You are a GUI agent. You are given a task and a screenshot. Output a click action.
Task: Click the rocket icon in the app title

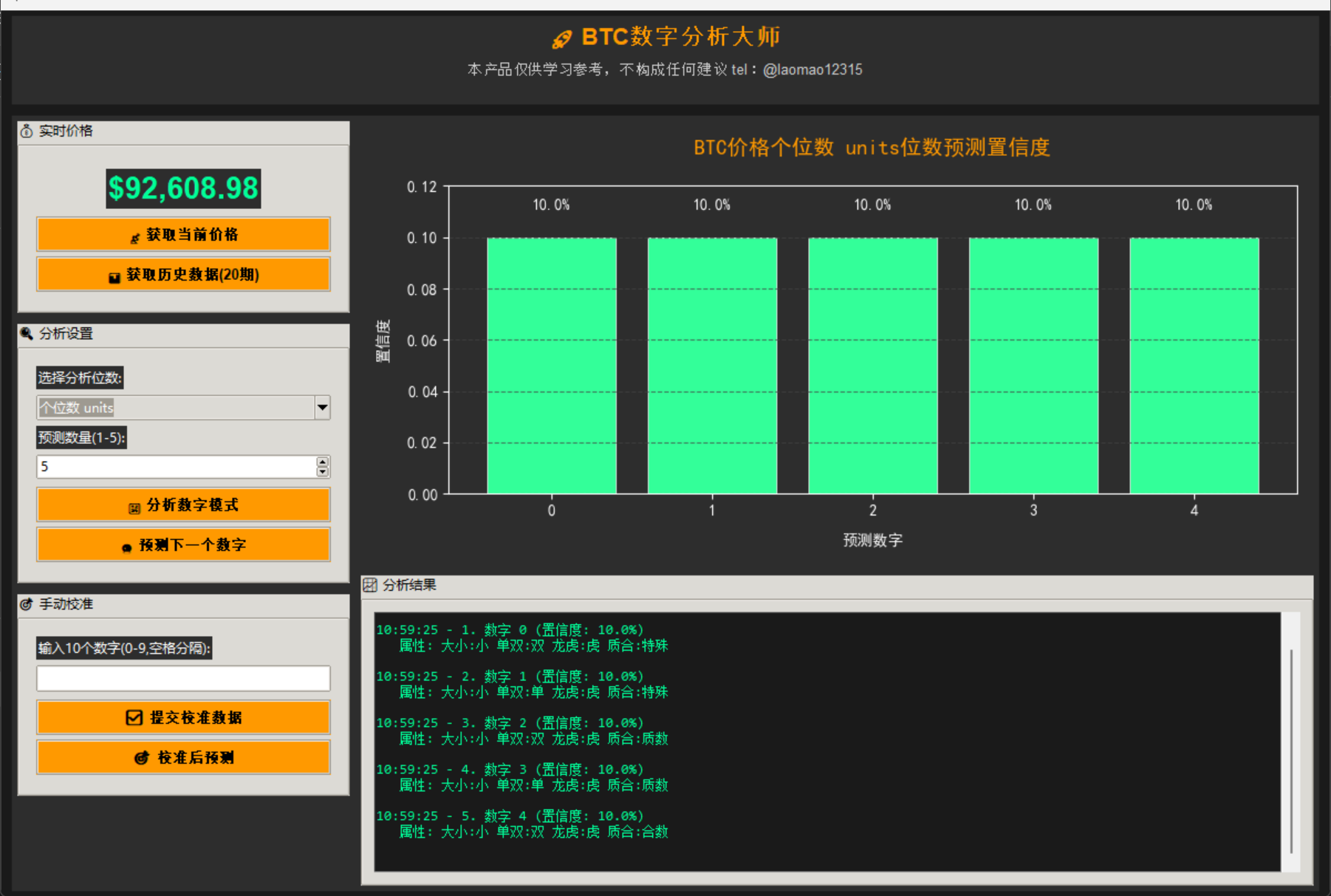[x=561, y=36]
